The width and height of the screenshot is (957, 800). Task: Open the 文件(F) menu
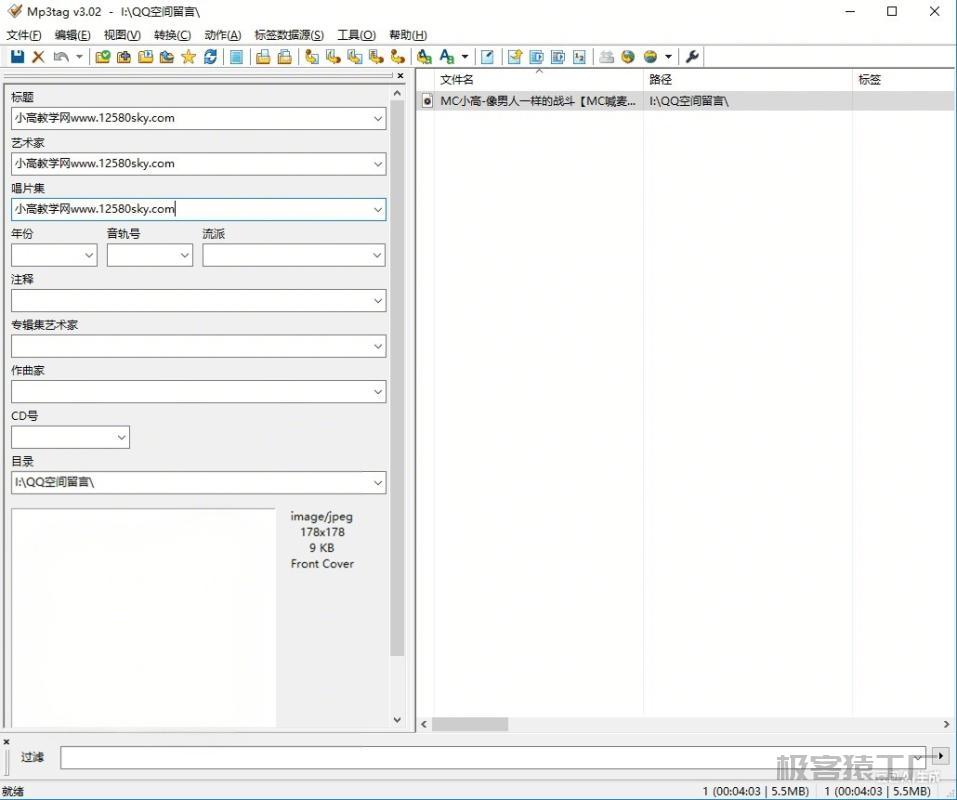point(24,35)
